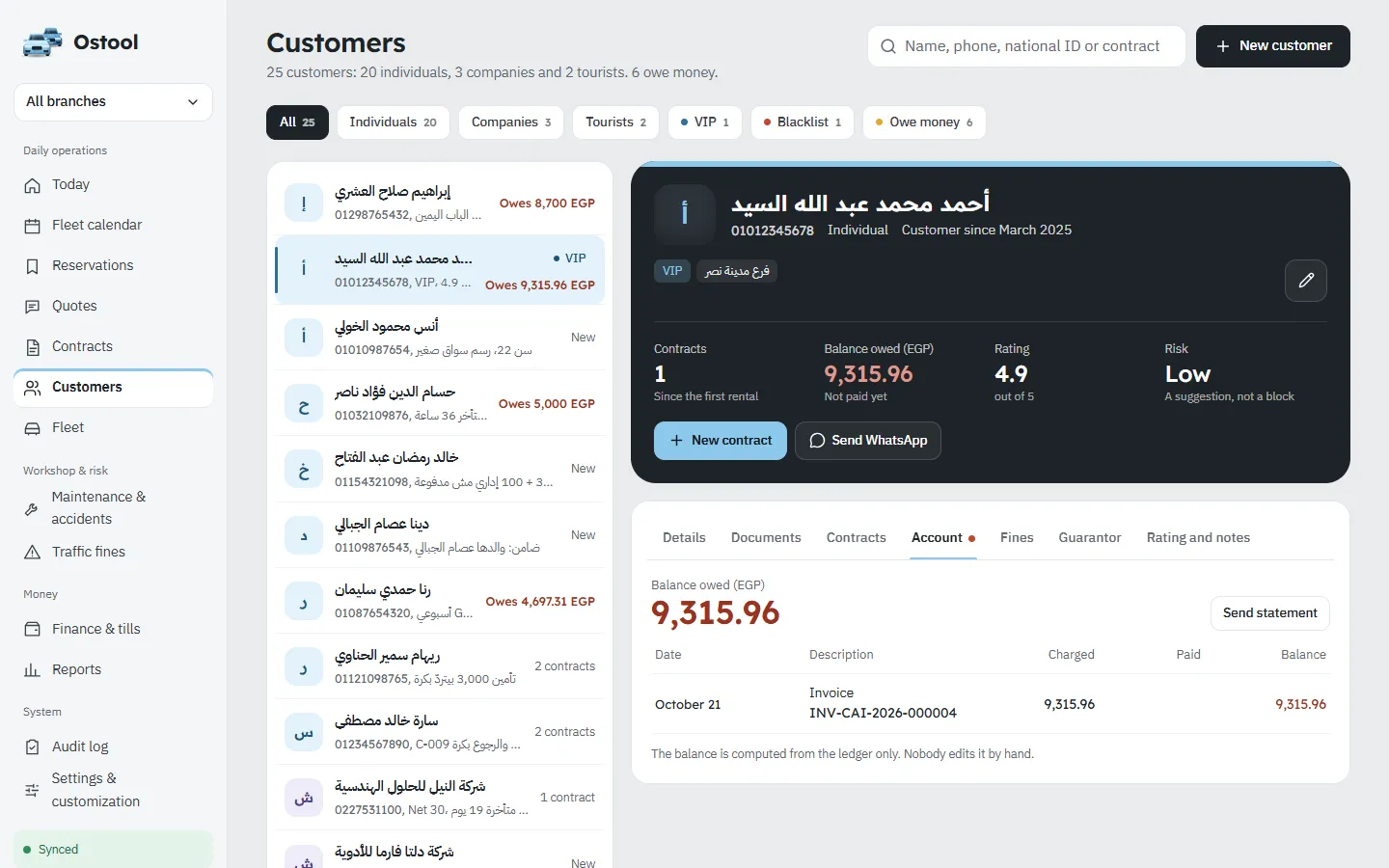The width and height of the screenshot is (1389, 868).
Task: Click the Reservations bookmark icon
Action: pos(33,266)
